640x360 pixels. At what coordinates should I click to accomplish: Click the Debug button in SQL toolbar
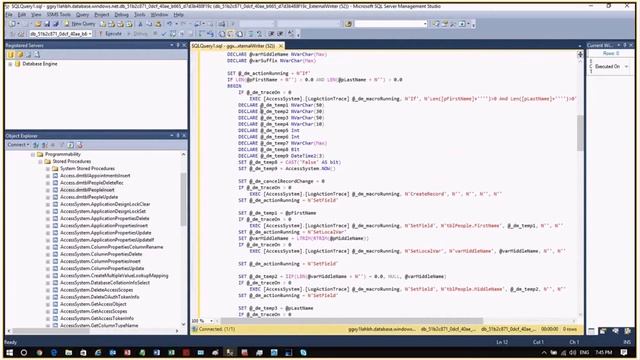pyautogui.click(x=137, y=33)
